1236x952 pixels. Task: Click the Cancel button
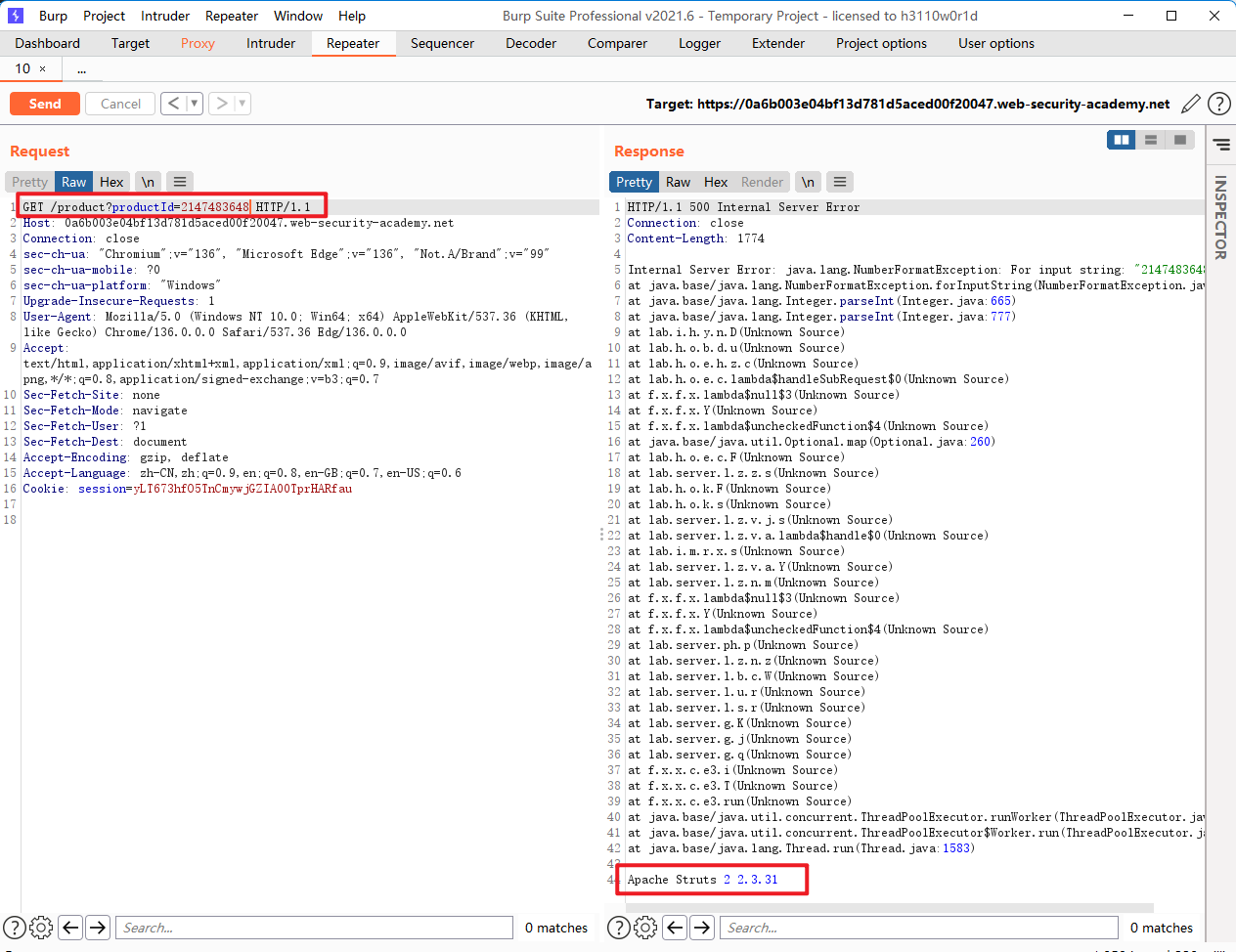coord(120,104)
